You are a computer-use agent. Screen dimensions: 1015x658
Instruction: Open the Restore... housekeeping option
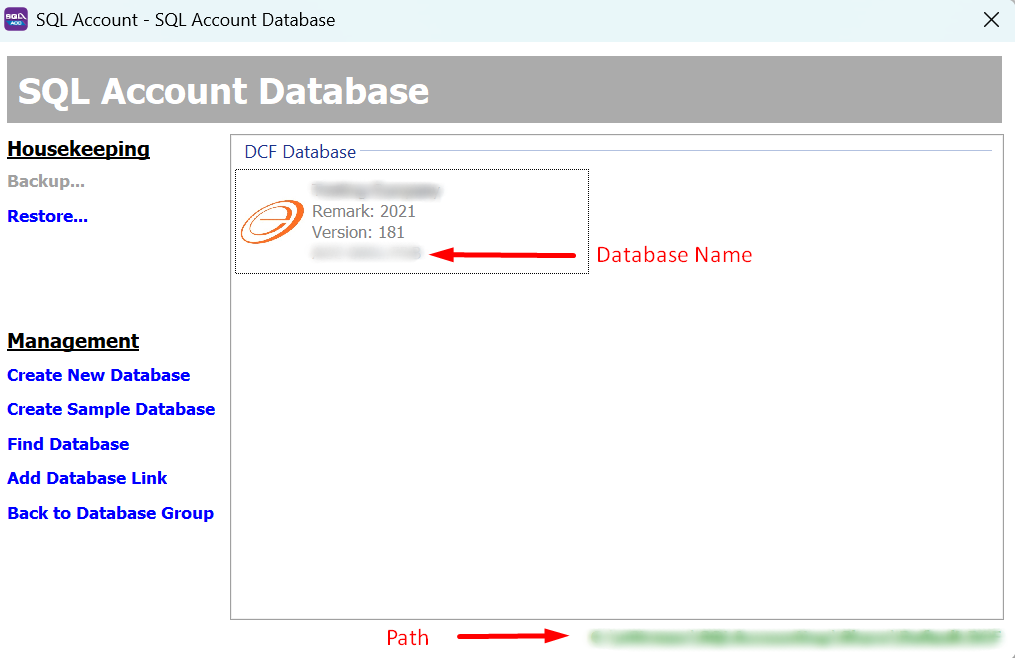(x=47, y=216)
